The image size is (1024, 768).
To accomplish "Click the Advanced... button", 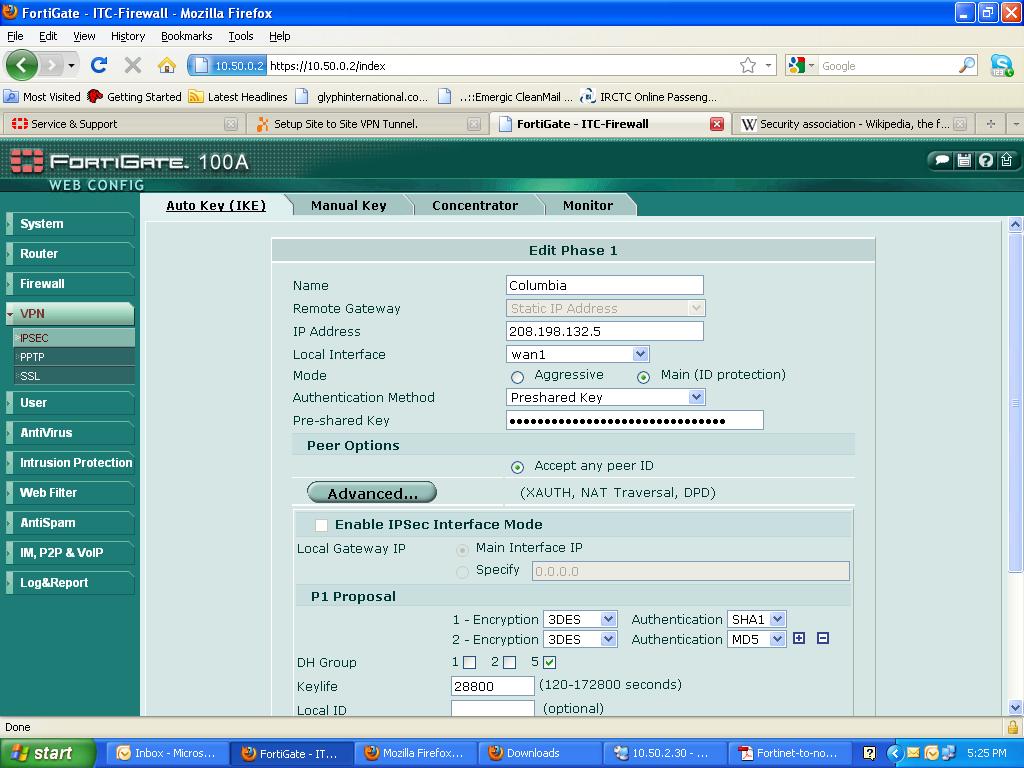I will (x=372, y=493).
